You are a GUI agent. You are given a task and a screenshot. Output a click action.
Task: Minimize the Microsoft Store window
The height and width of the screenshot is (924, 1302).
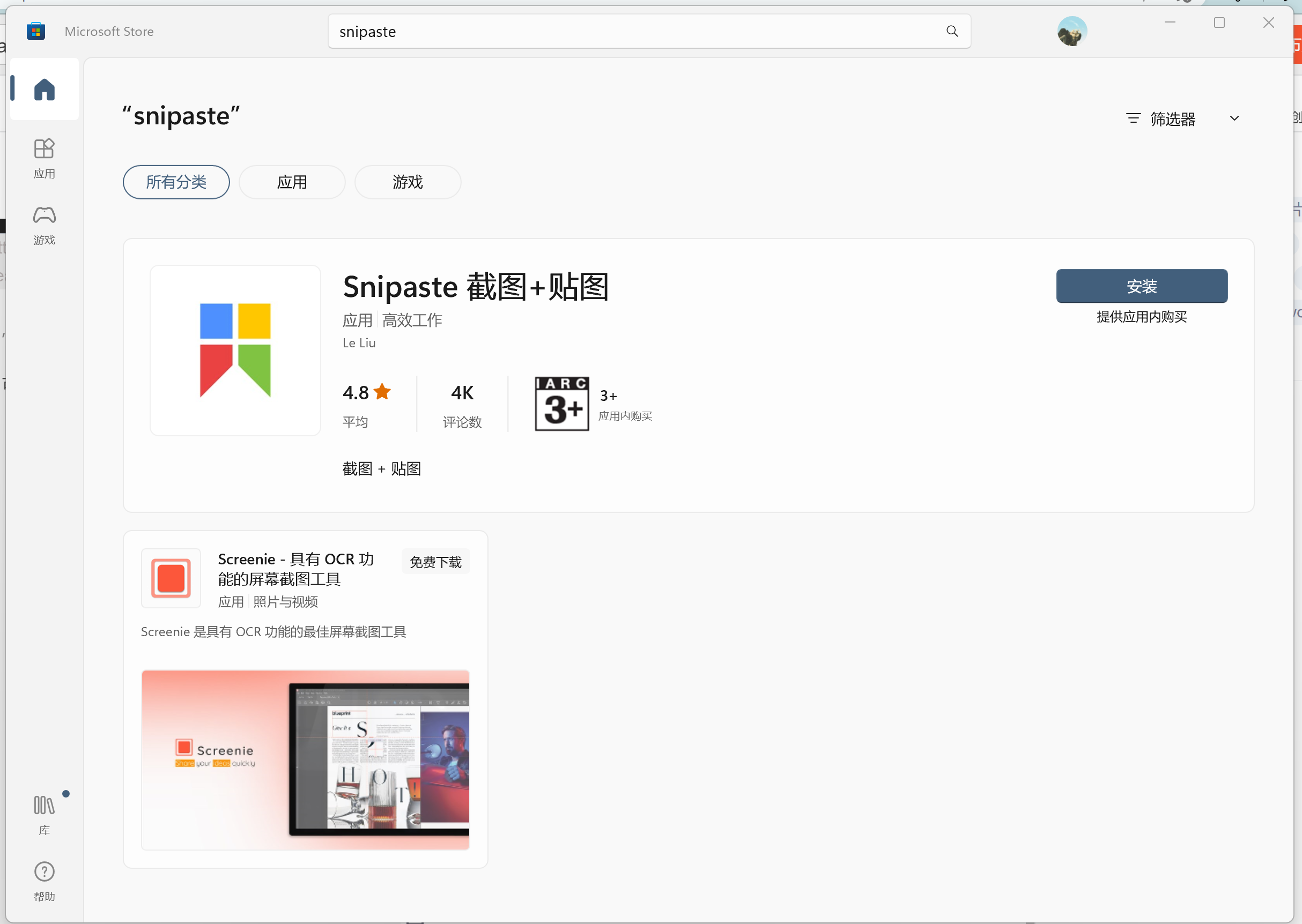pos(1170,23)
